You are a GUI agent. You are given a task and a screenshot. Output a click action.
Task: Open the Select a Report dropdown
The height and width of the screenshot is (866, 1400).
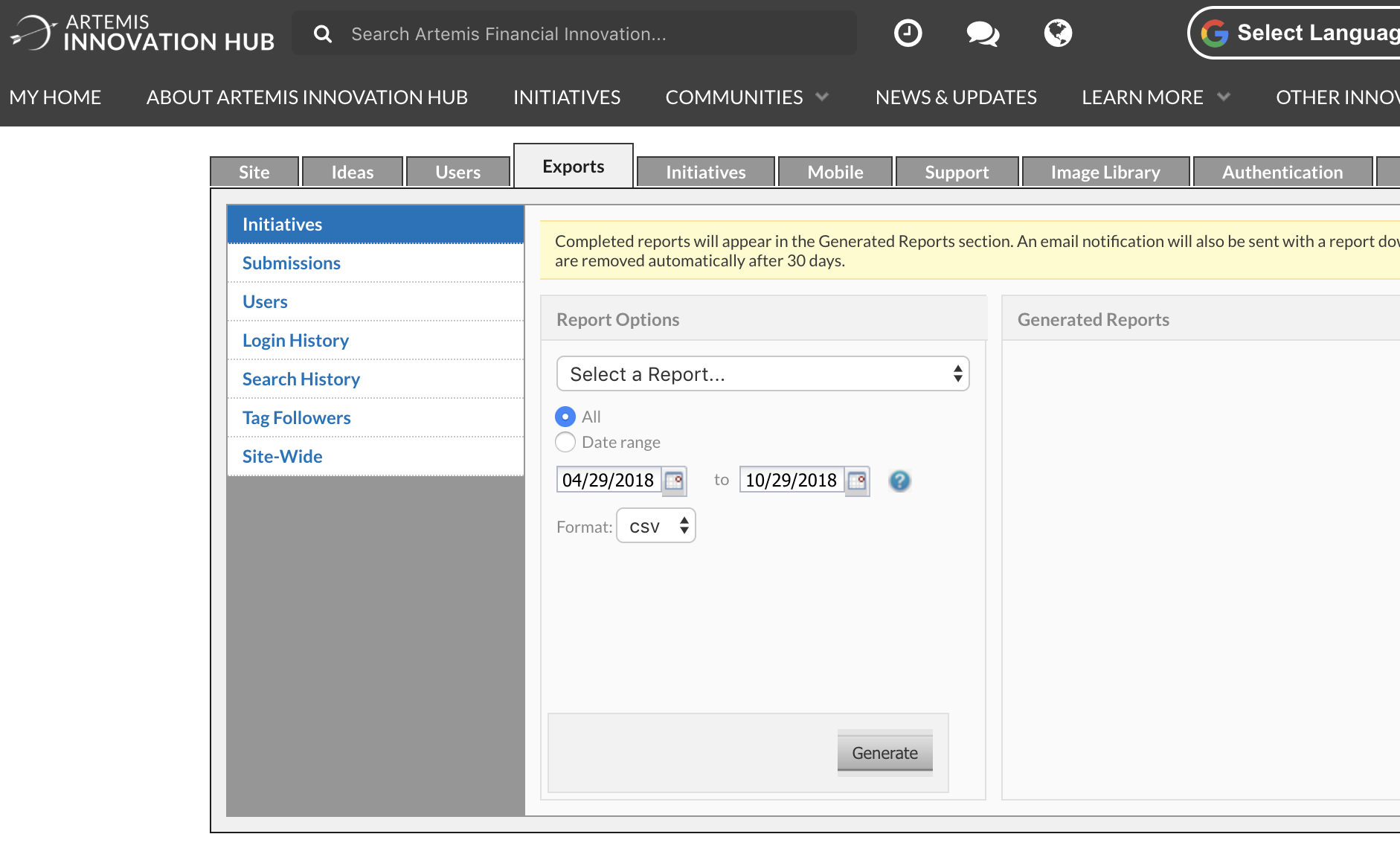pos(762,373)
